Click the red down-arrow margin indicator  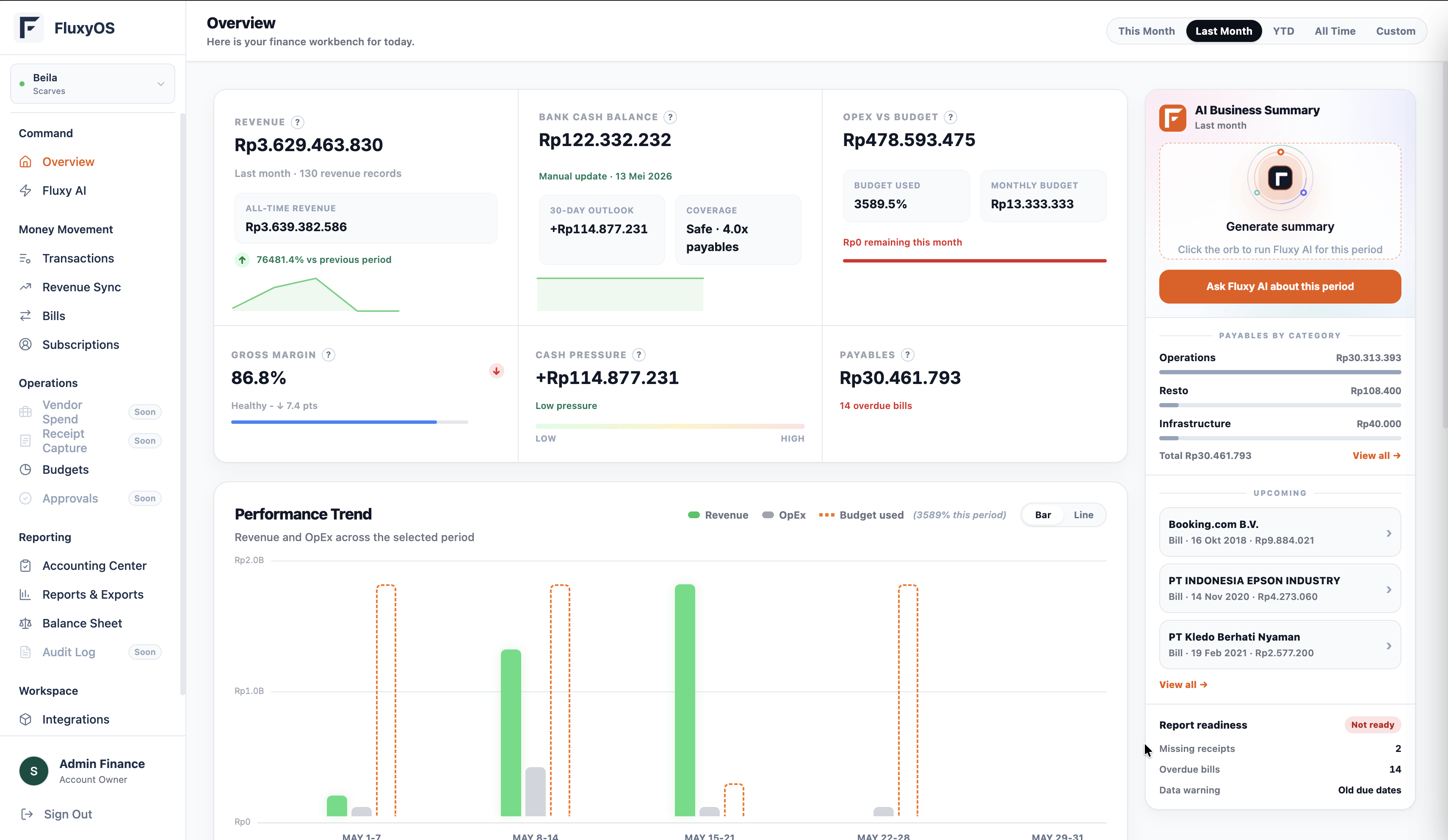pyautogui.click(x=497, y=371)
